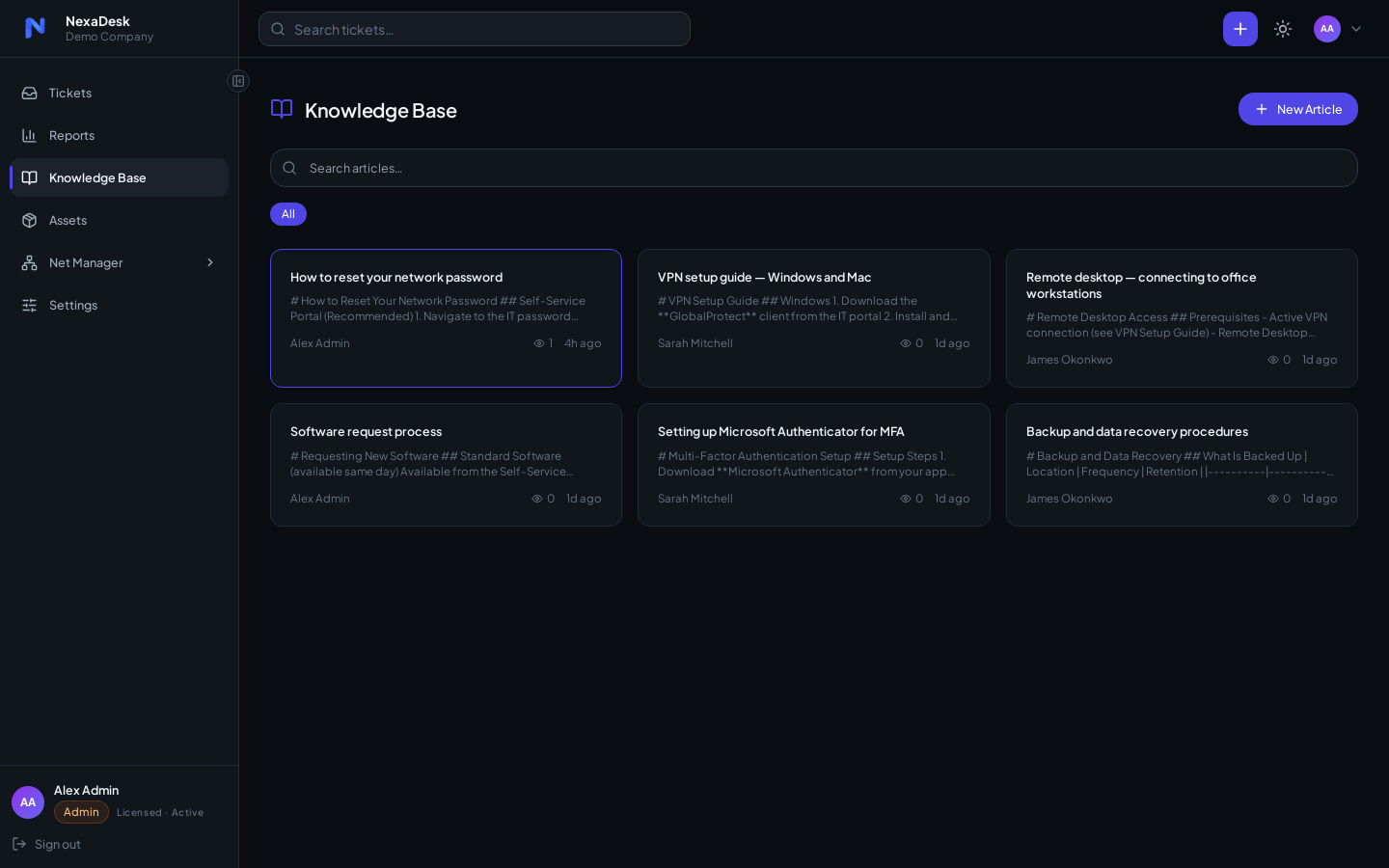Click Backup and Data Recovery preview text
Viewport: 1389px width, 868px height.
(1181, 464)
